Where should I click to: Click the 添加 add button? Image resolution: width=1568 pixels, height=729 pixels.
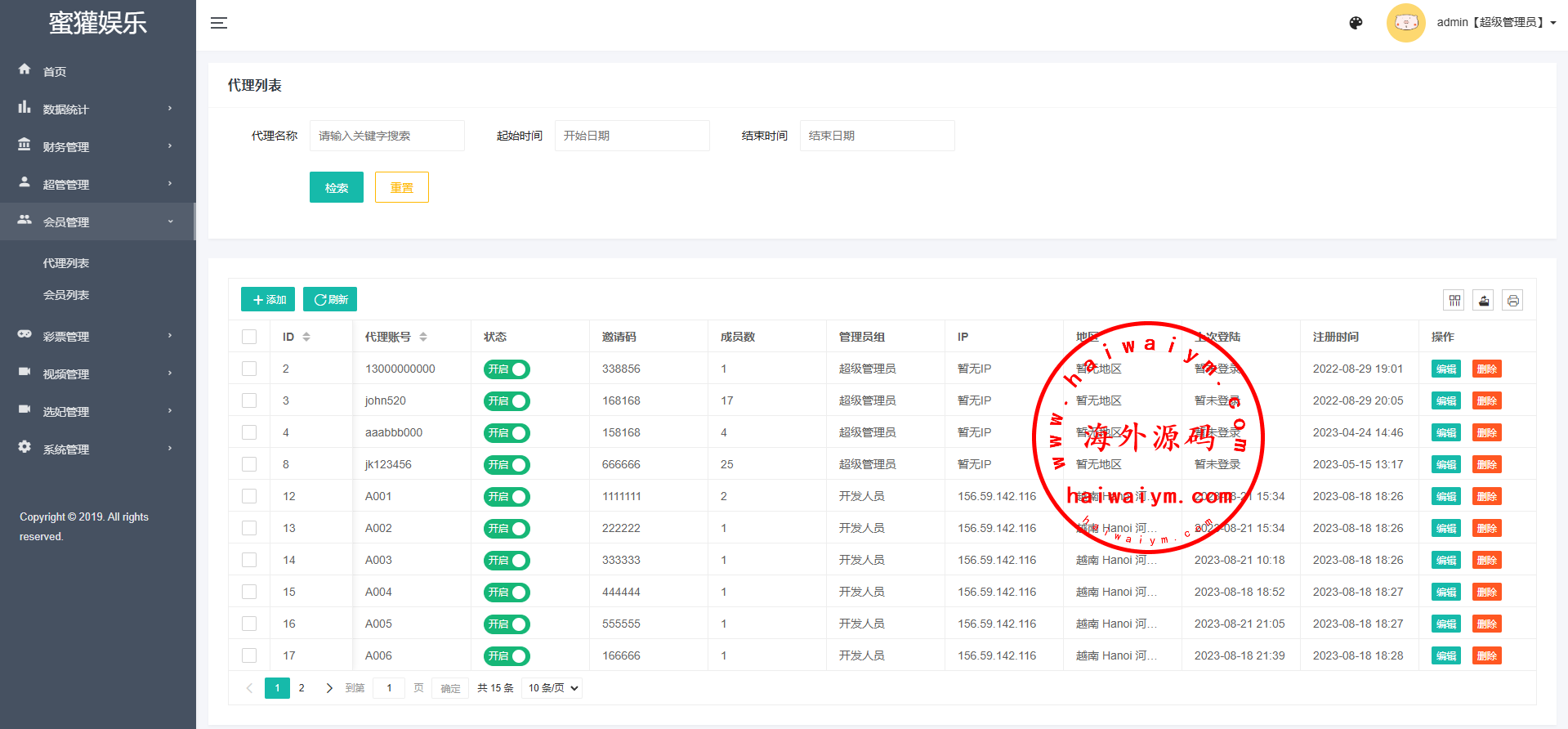click(268, 299)
